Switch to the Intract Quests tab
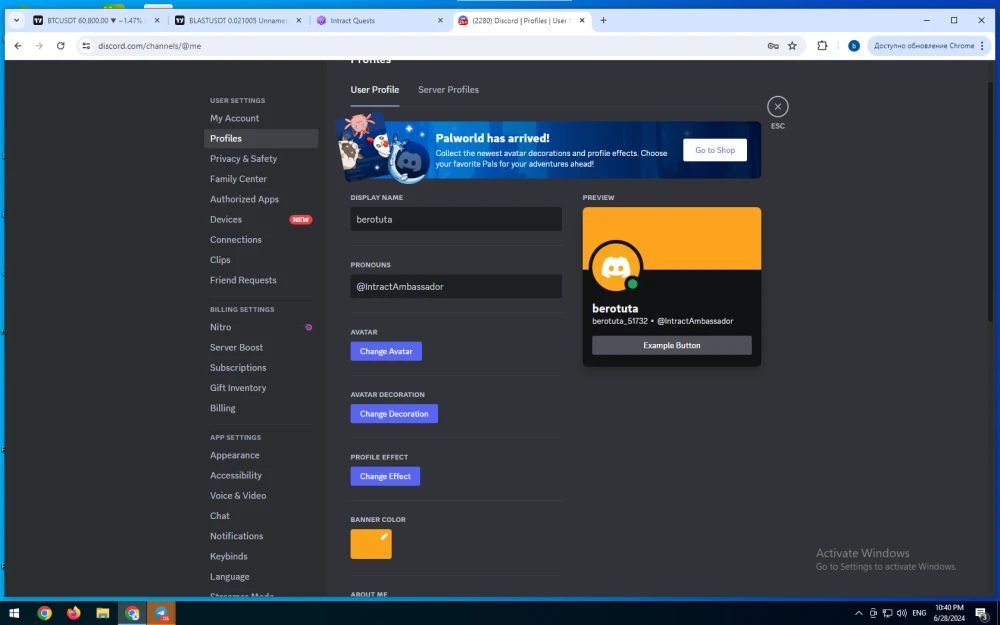 tap(379, 20)
